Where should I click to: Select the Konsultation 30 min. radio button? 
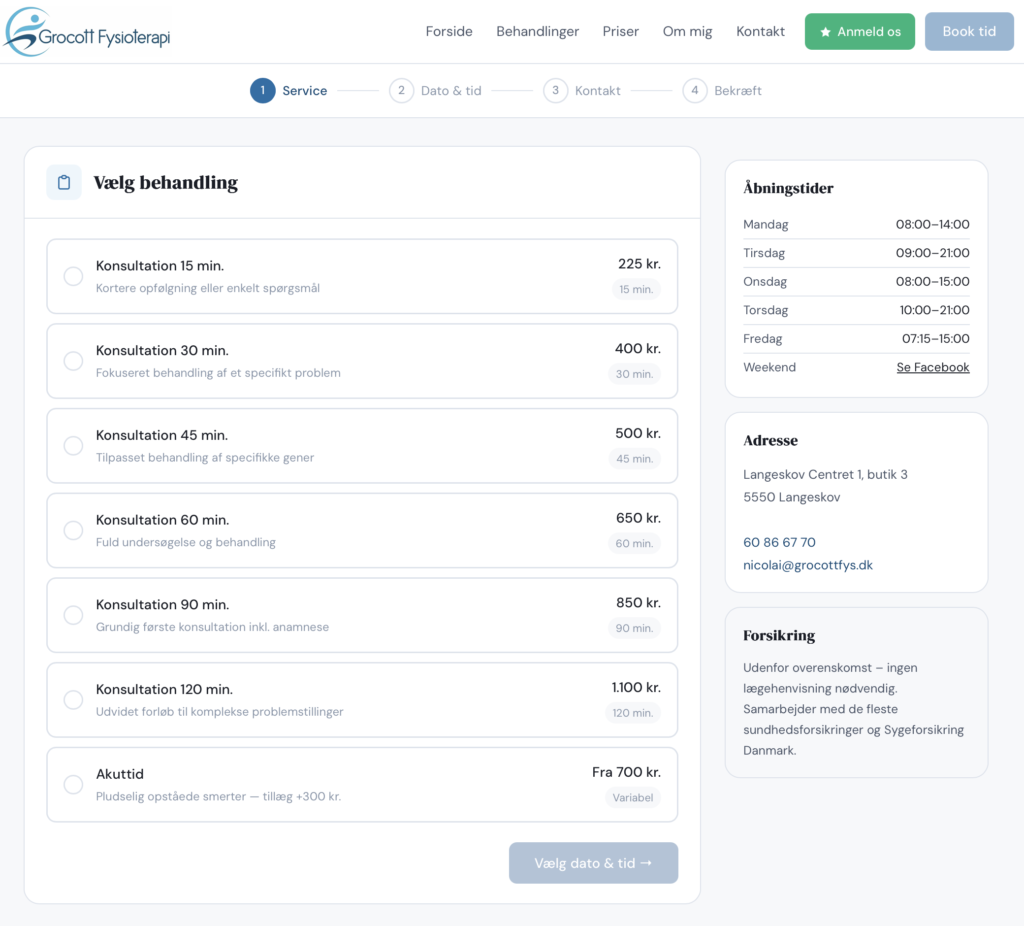[73, 361]
